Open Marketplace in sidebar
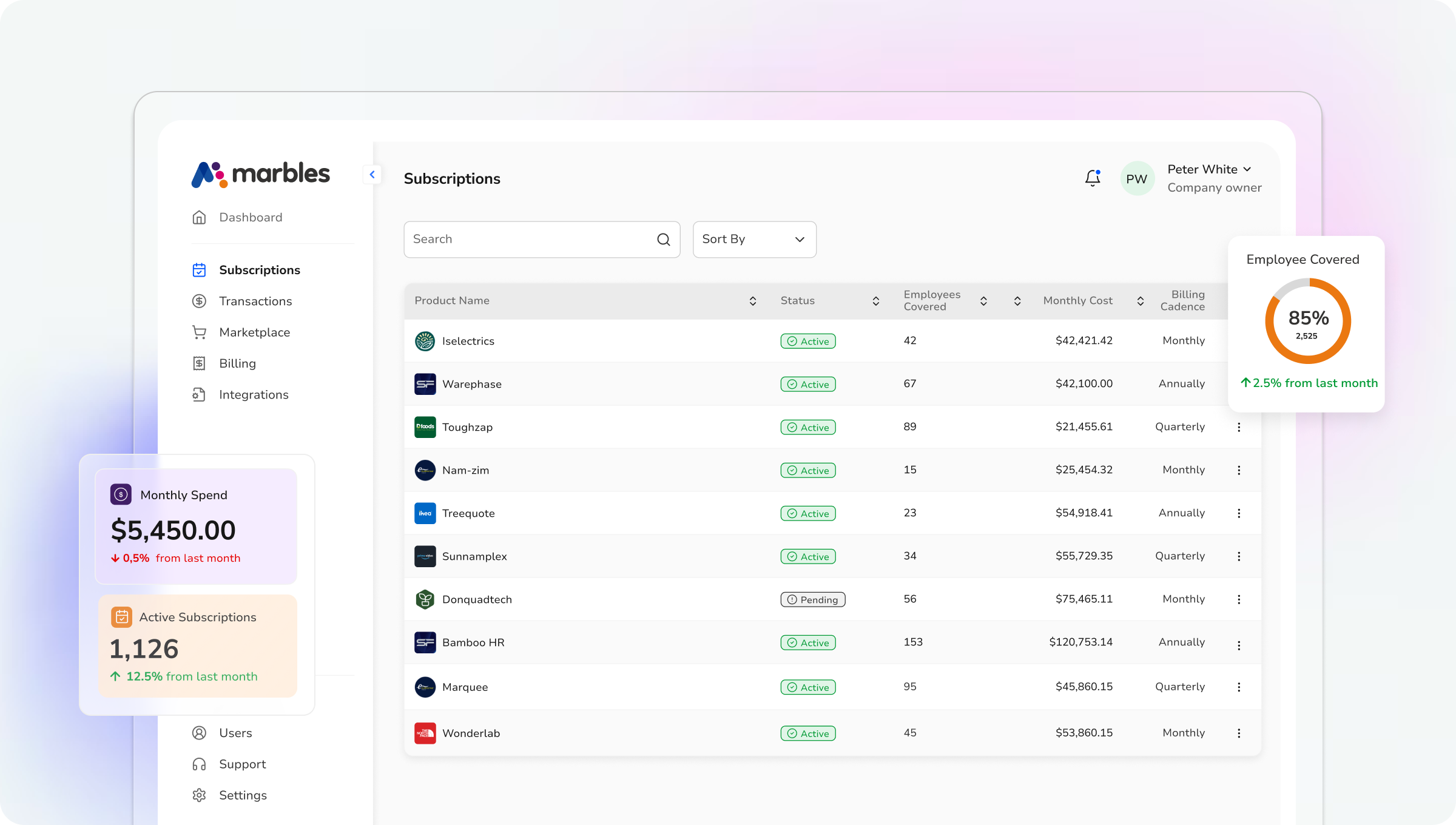 tap(241, 332)
